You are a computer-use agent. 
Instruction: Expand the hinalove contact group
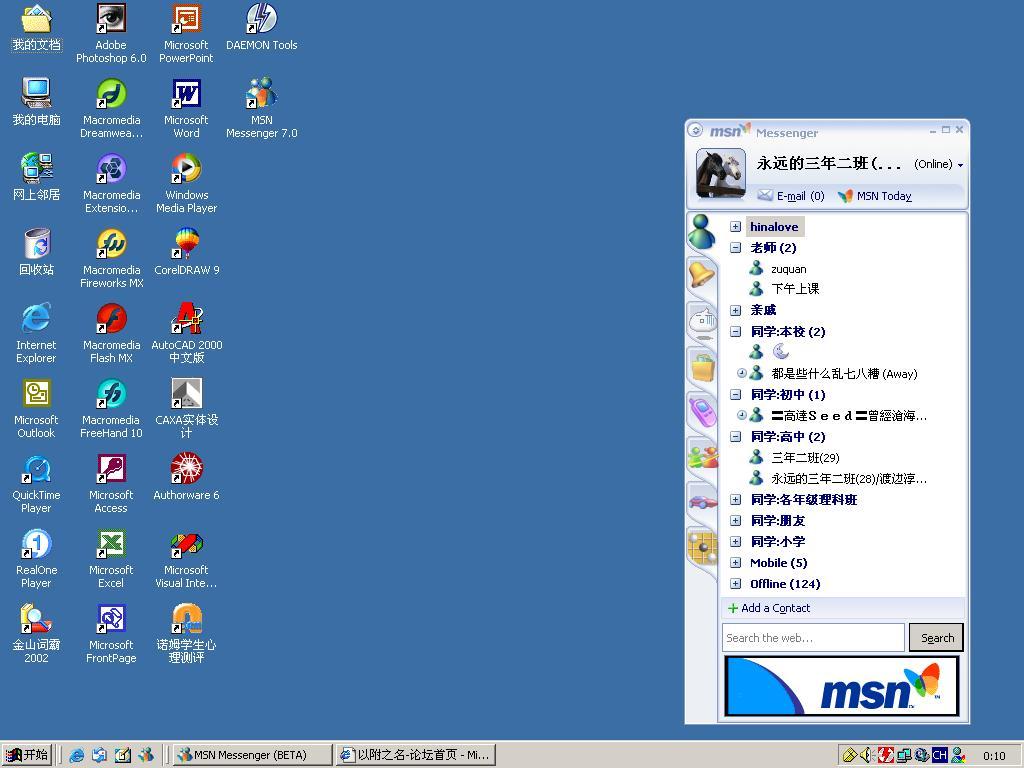pyautogui.click(x=735, y=227)
